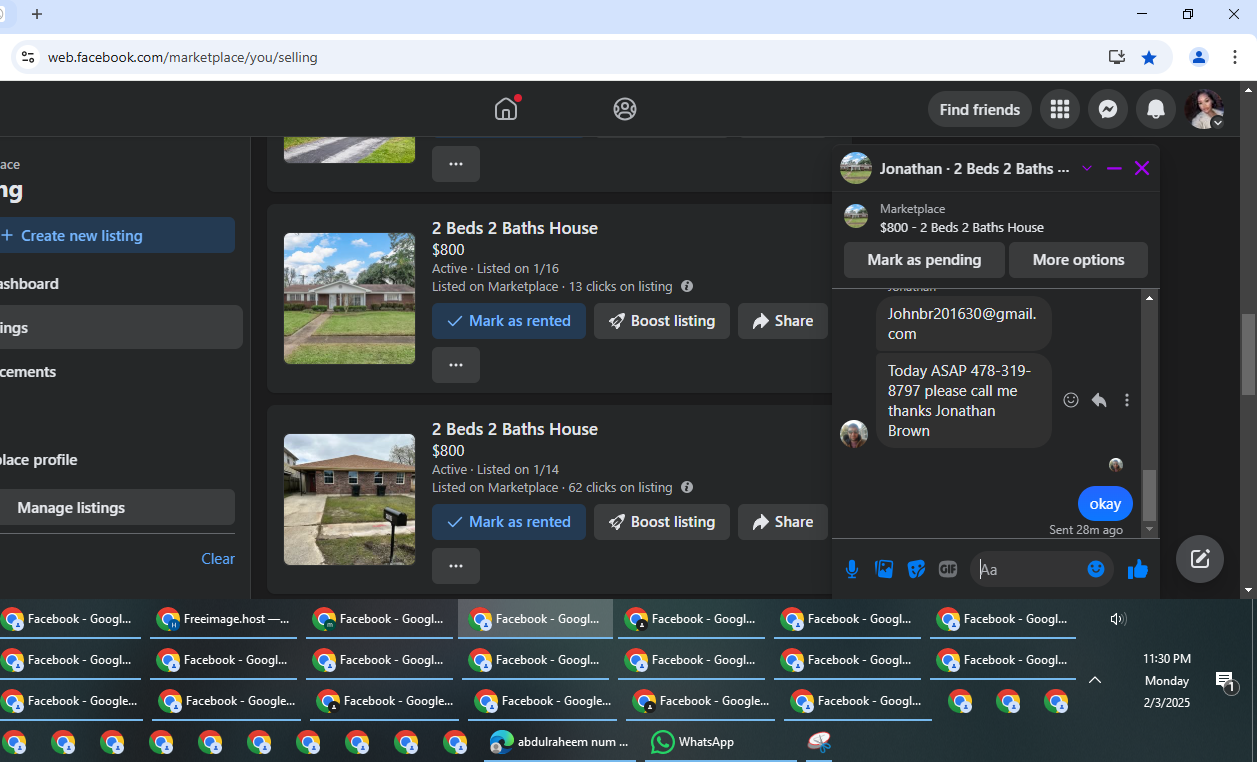Open the Windows notification center icon
Image resolution: width=1257 pixels, height=762 pixels.
click(x=1226, y=681)
